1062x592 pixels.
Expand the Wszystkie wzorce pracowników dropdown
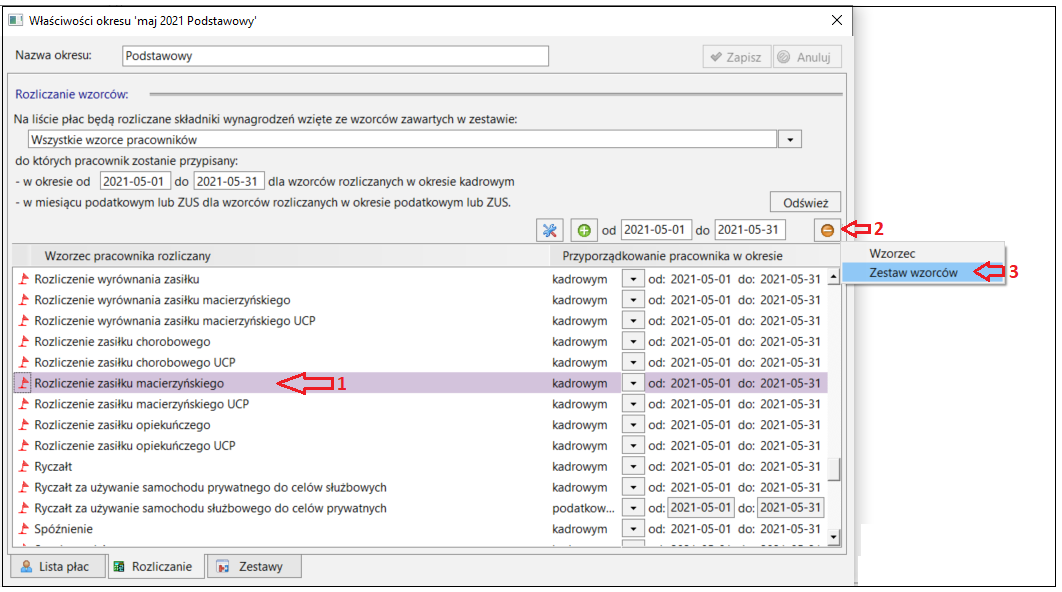pyautogui.click(x=790, y=140)
